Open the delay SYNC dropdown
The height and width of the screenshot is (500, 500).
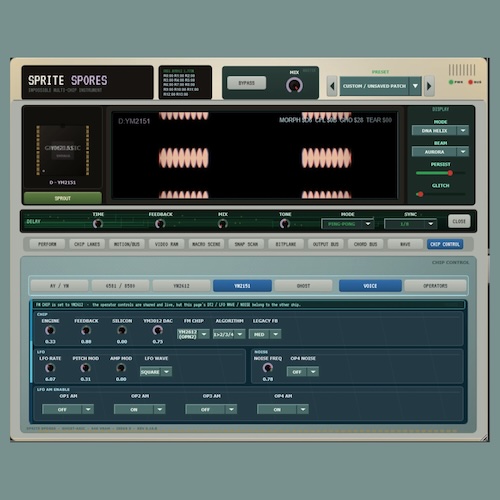point(410,224)
